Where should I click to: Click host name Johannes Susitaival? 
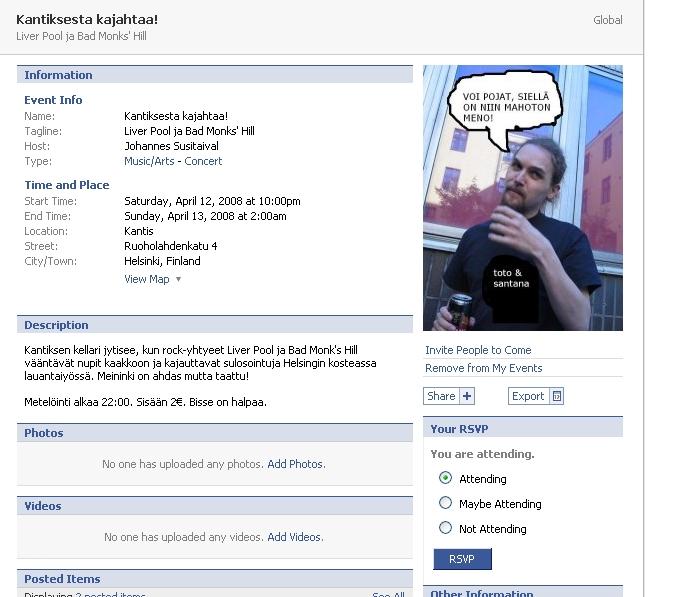coord(171,146)
